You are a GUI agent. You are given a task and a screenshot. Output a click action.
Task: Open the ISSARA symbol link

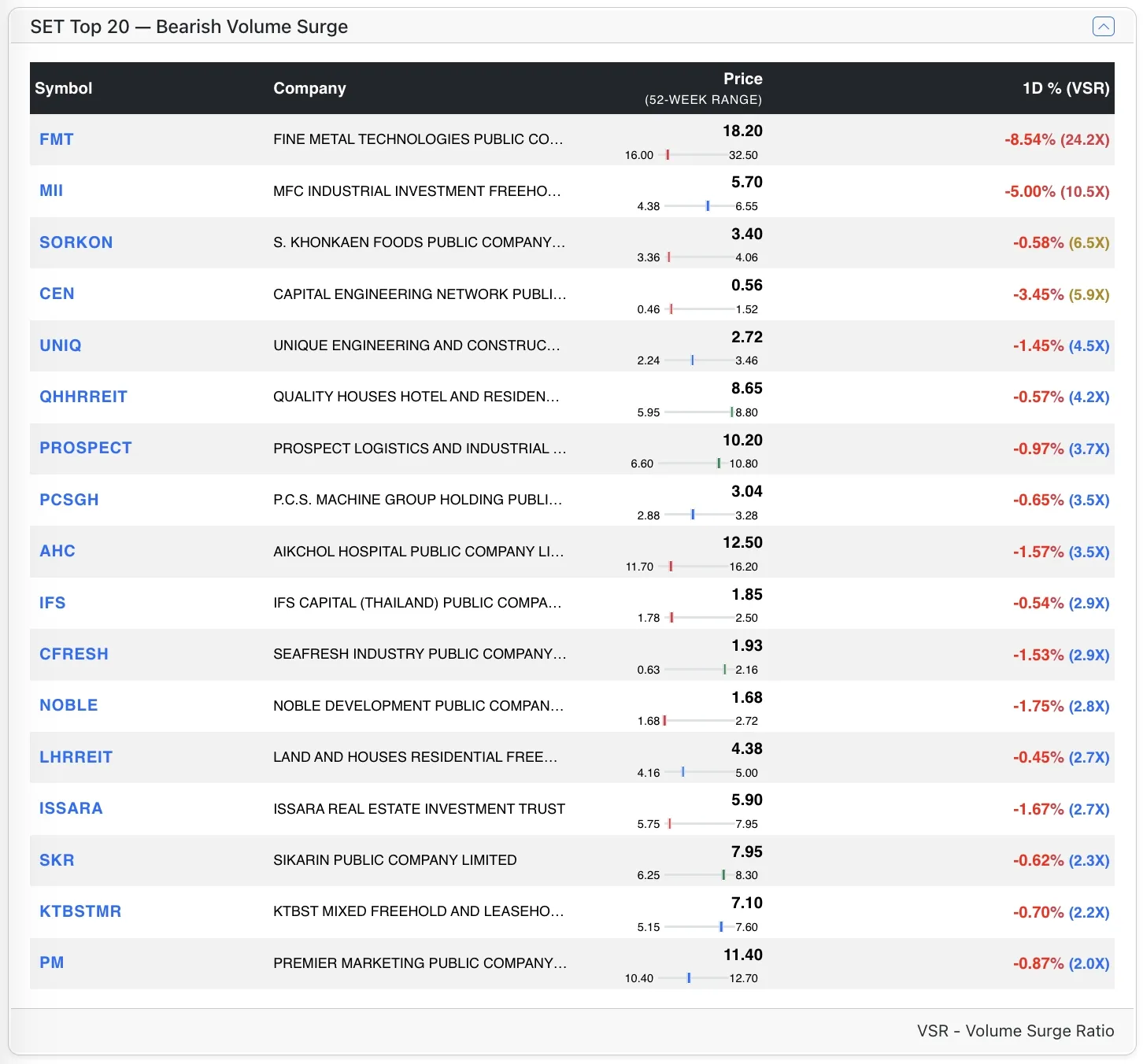tap(72, 808)
